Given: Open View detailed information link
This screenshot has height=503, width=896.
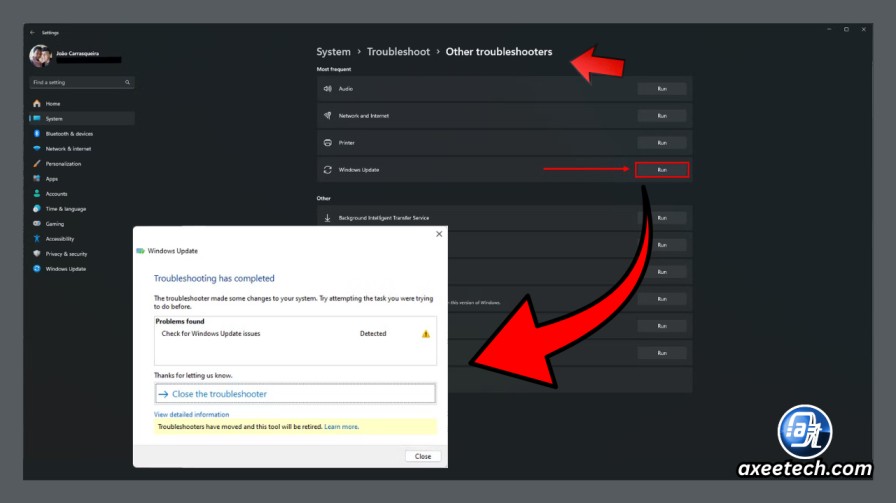Looking at the screenshot, I should click(191, 414).
